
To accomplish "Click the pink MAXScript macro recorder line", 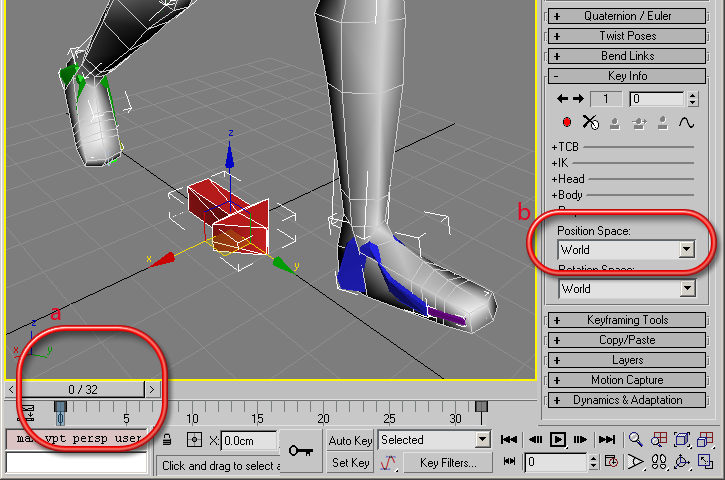I will tap(76, 438).
